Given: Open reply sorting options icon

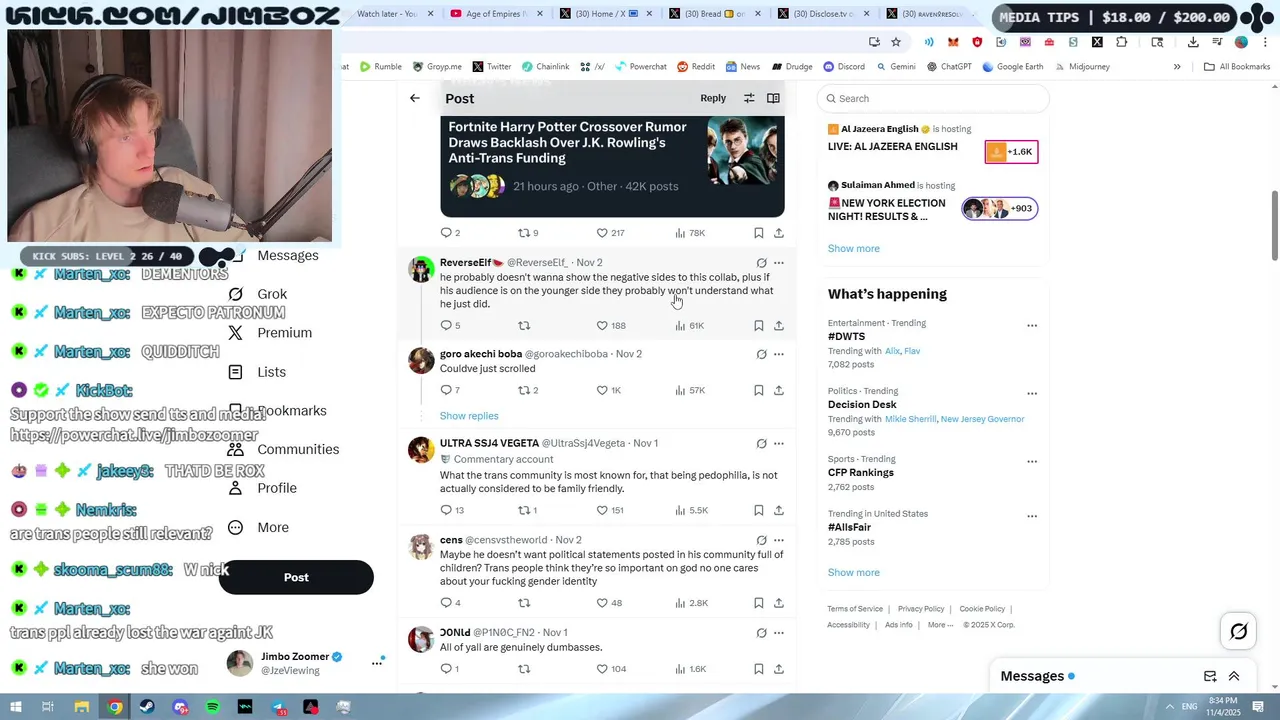Looking at the screenshot, I should pos(749,98).
